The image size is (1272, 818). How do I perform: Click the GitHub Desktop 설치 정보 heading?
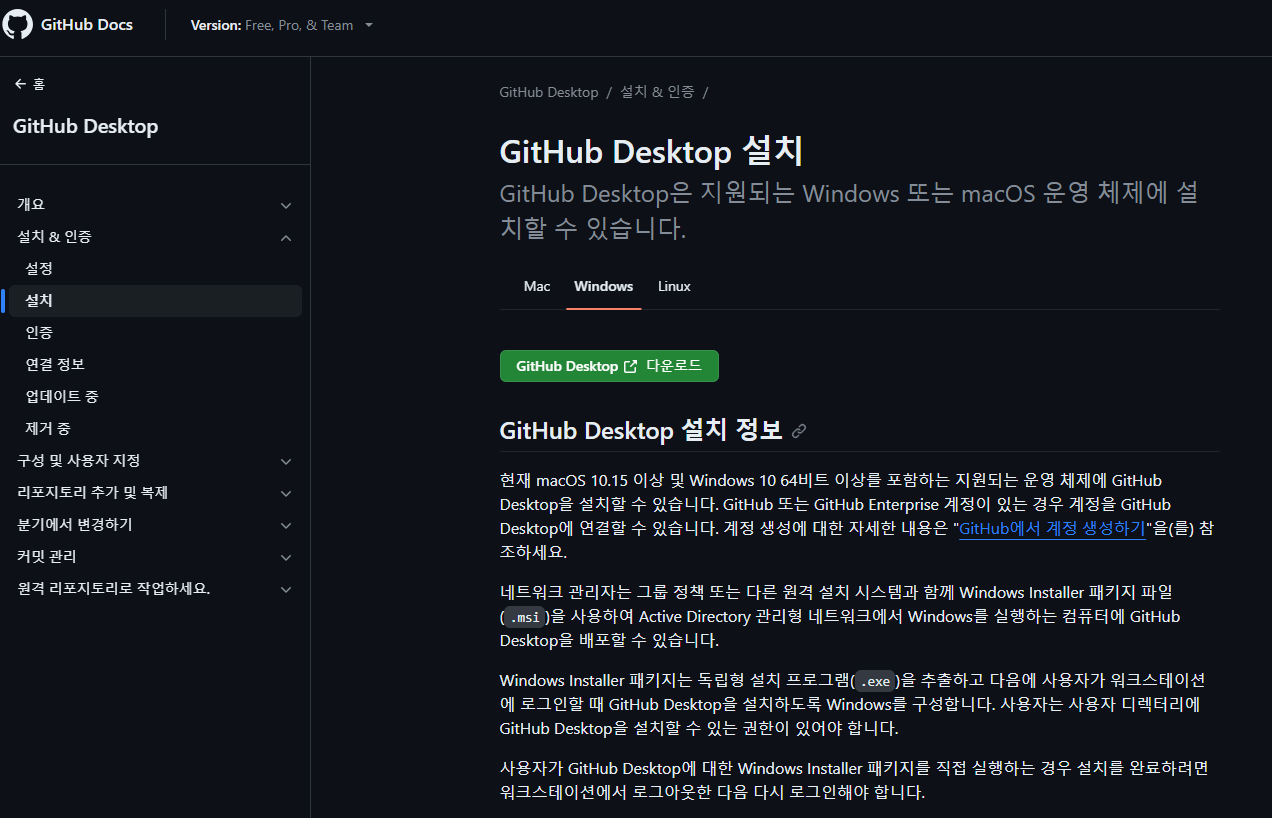pos(641,431)
